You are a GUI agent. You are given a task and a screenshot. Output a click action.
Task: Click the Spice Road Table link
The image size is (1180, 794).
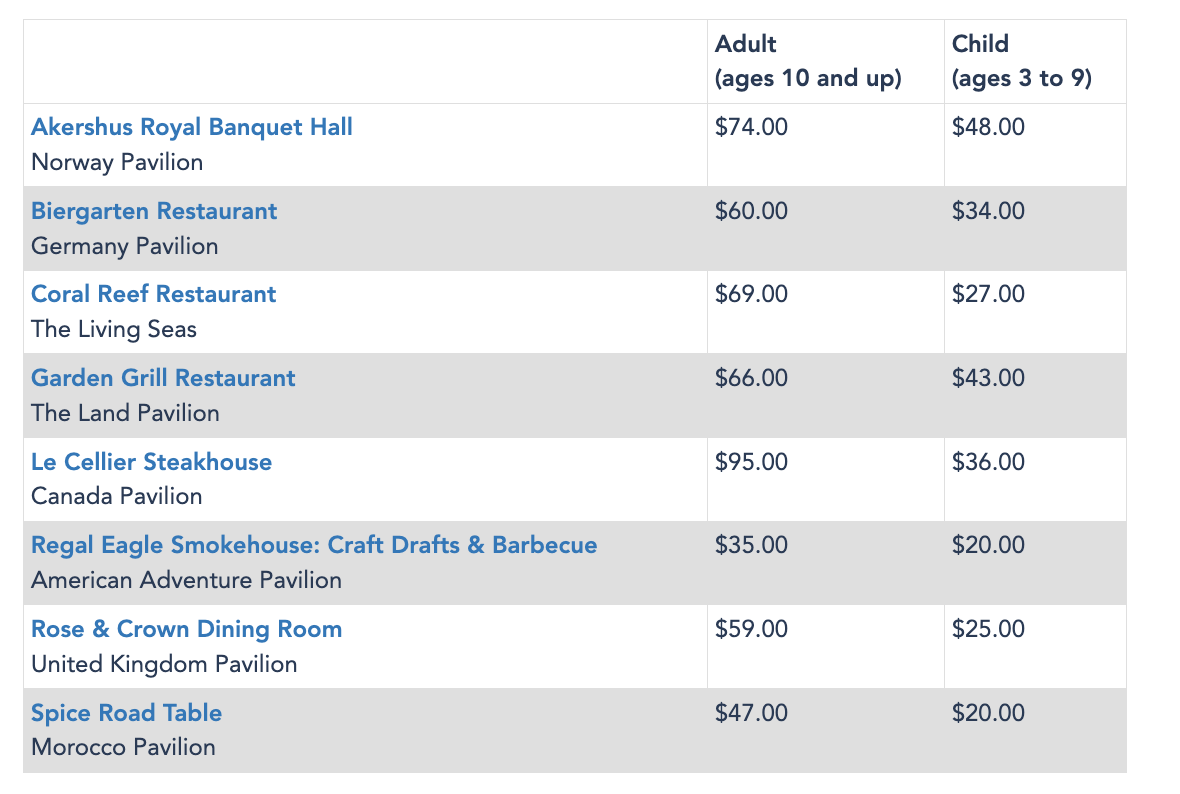[126, 713]
